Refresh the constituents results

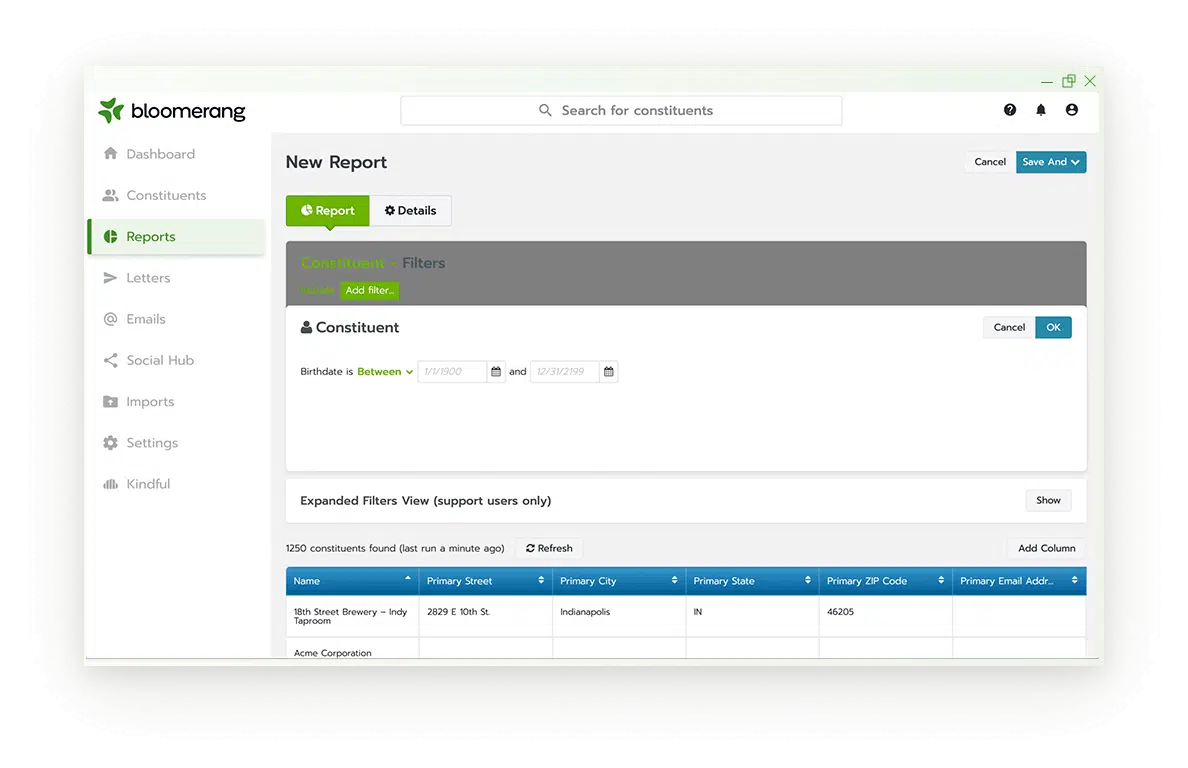549,548
